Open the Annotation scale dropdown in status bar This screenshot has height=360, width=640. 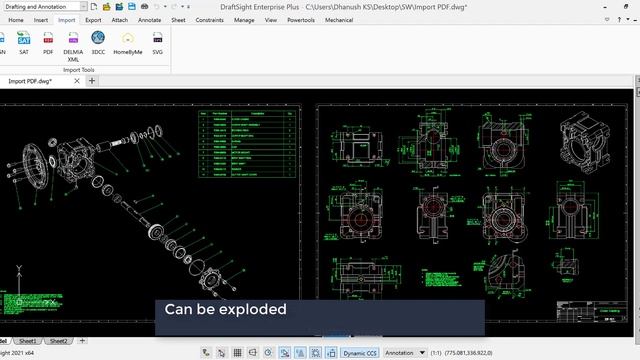[422, 353]
